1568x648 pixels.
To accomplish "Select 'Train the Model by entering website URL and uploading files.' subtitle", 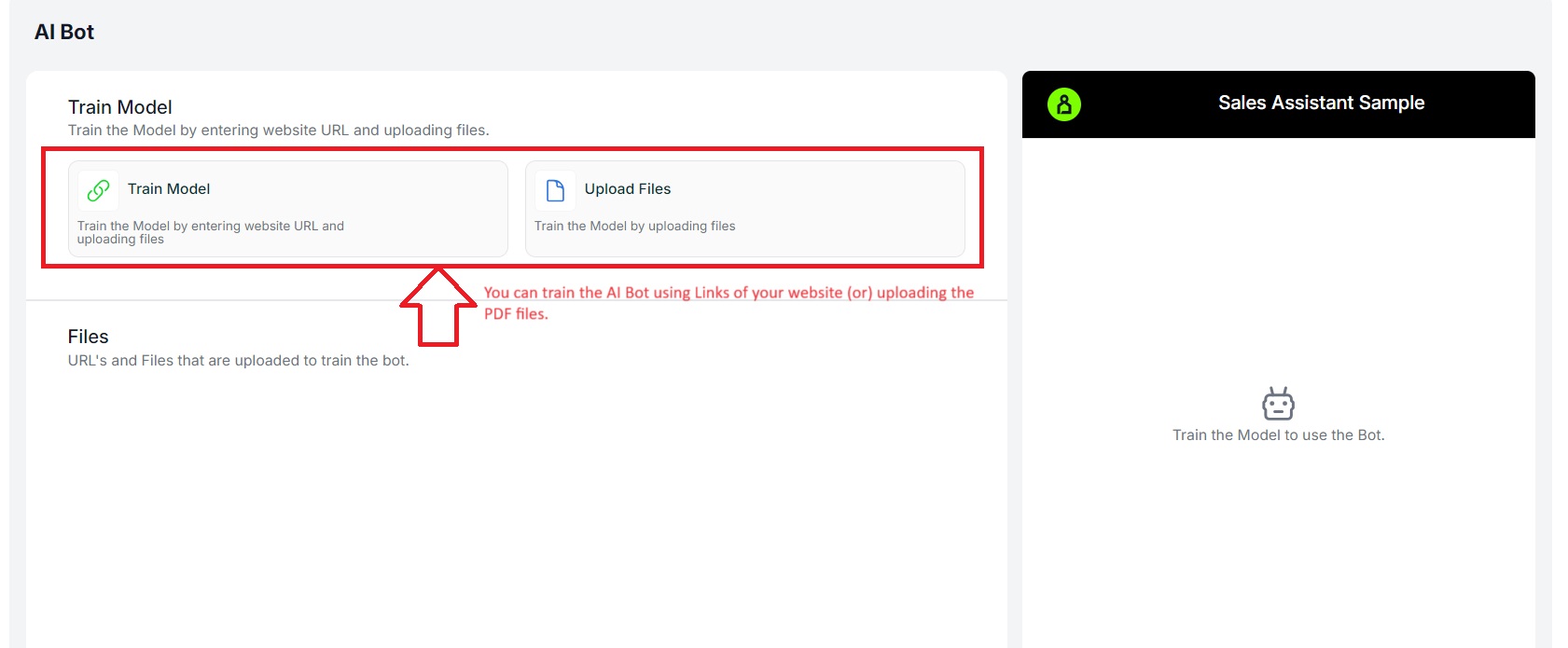I will point(278,131).
